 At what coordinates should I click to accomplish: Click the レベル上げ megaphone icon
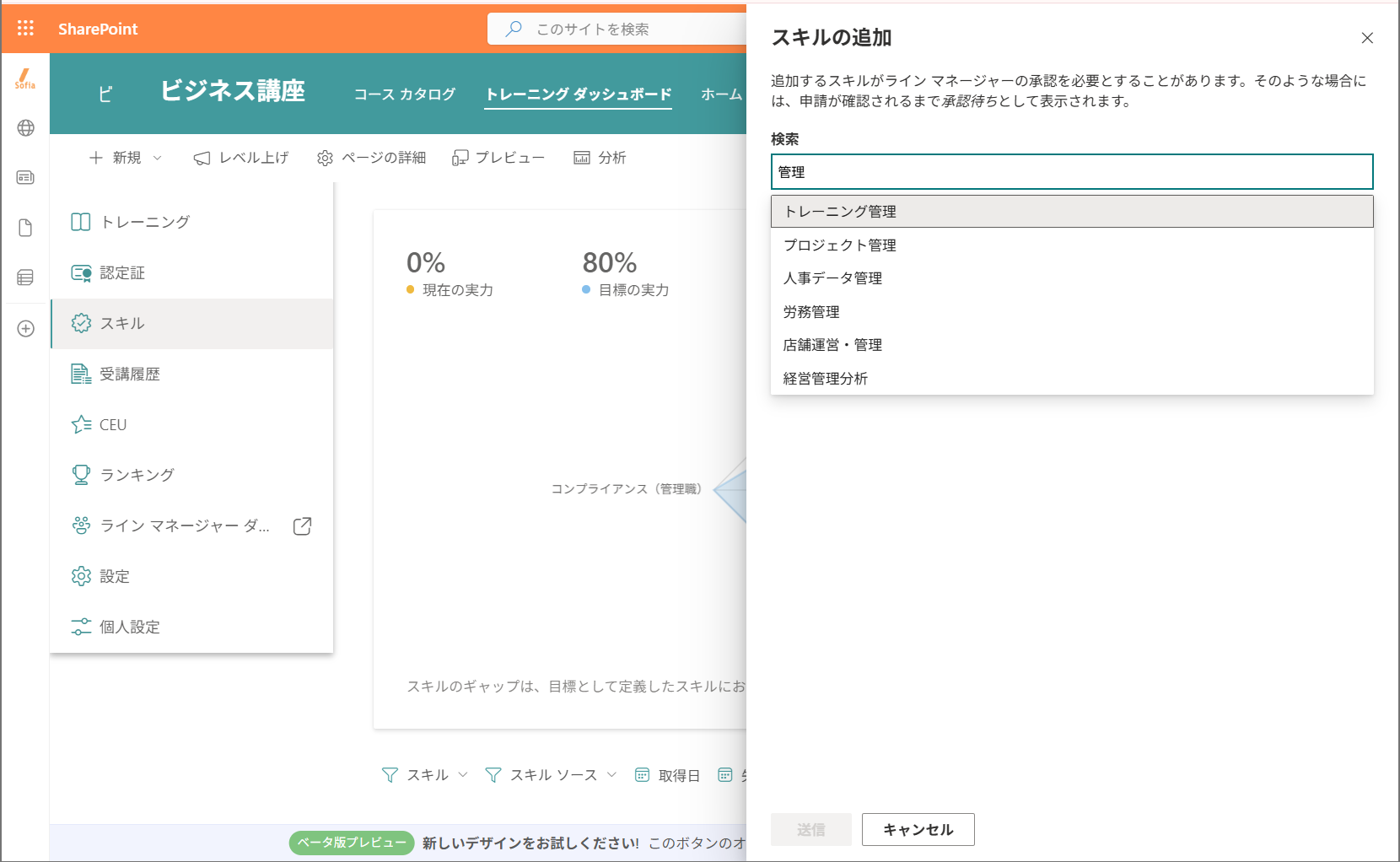click(x=202, y=158)
